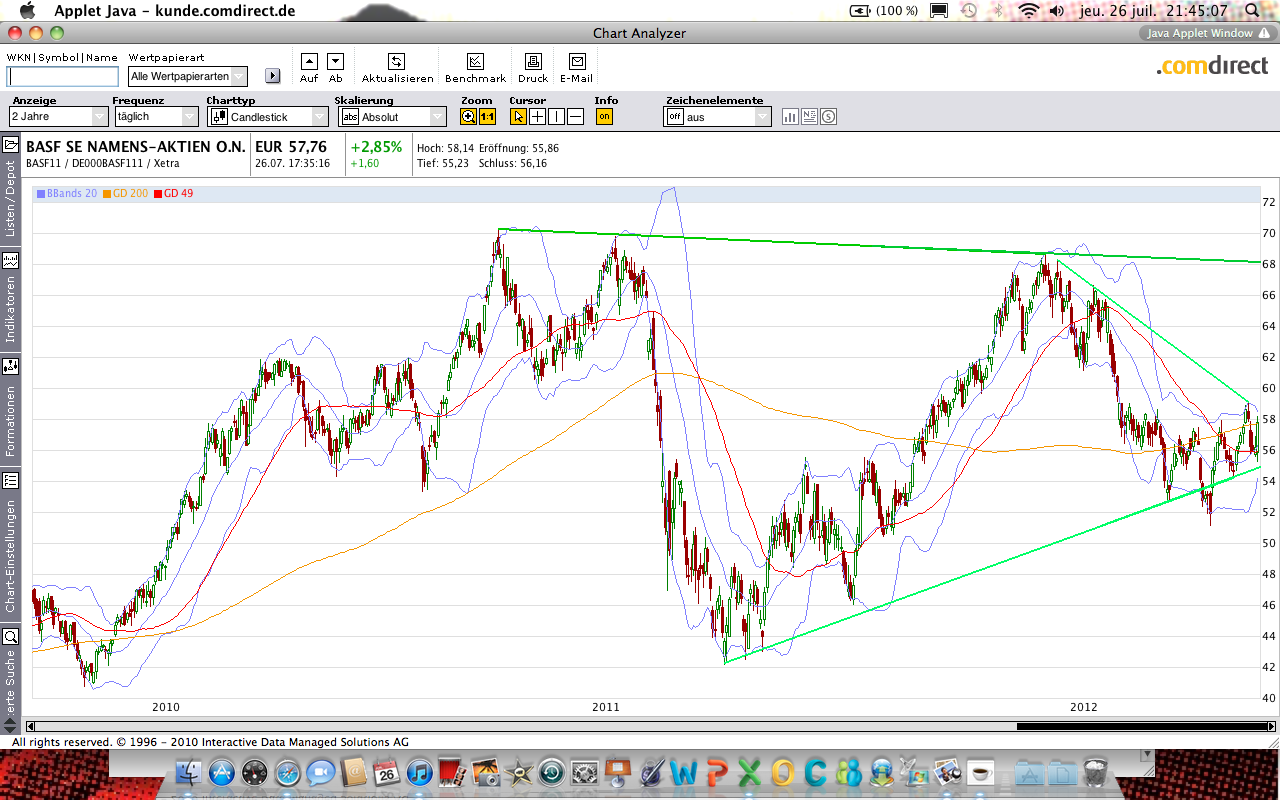Click the Druck print icon

533,61
